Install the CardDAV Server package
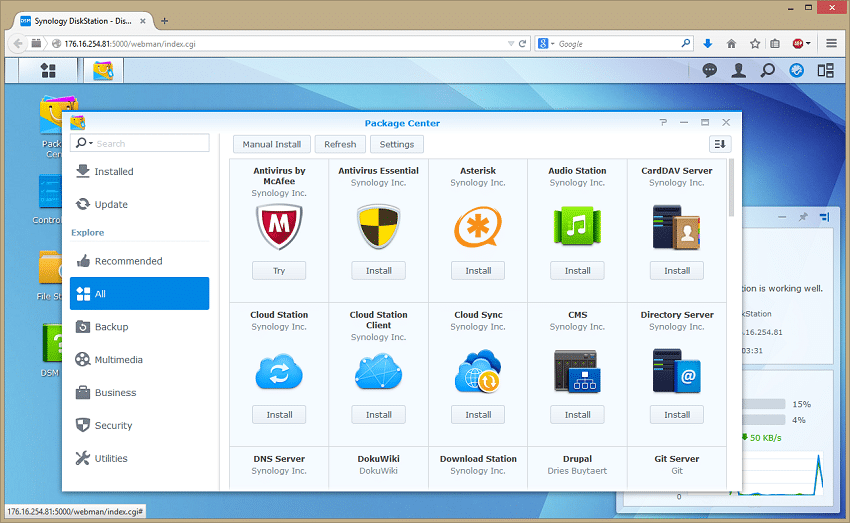This screenshot has width=850, height=523. click(x=677, y=270)
